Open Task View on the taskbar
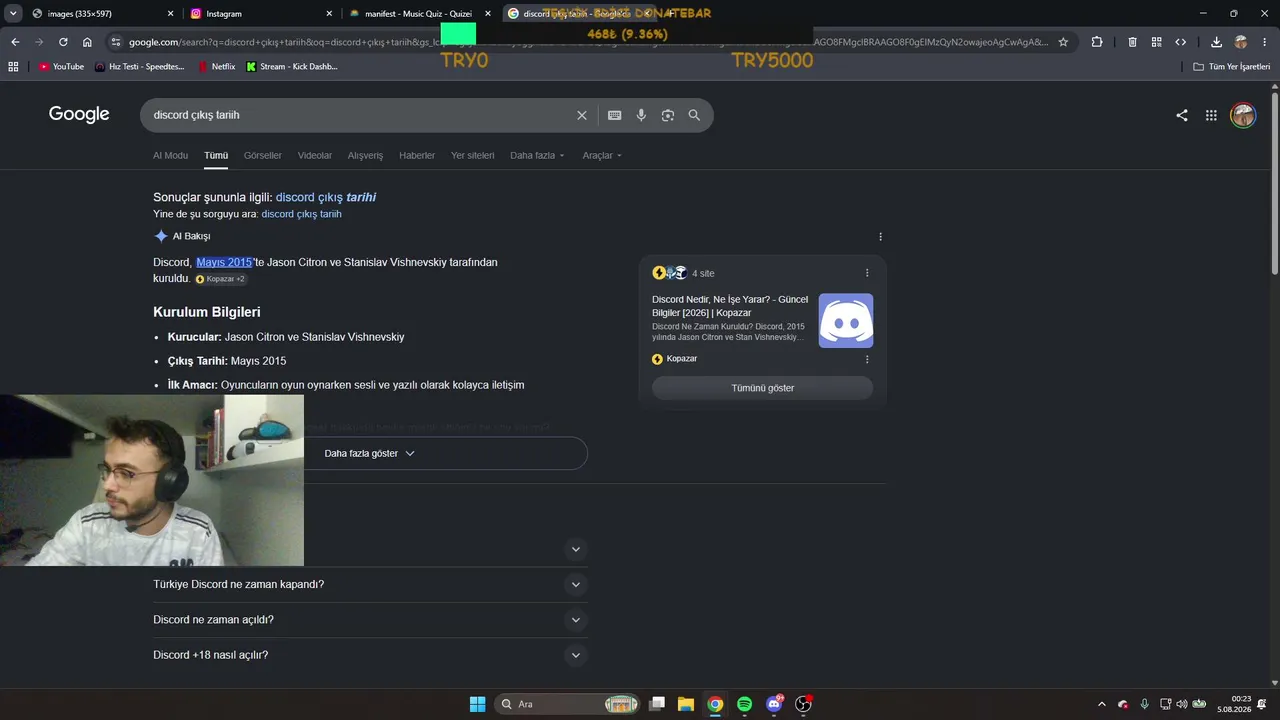 click(x=657, y=704)
